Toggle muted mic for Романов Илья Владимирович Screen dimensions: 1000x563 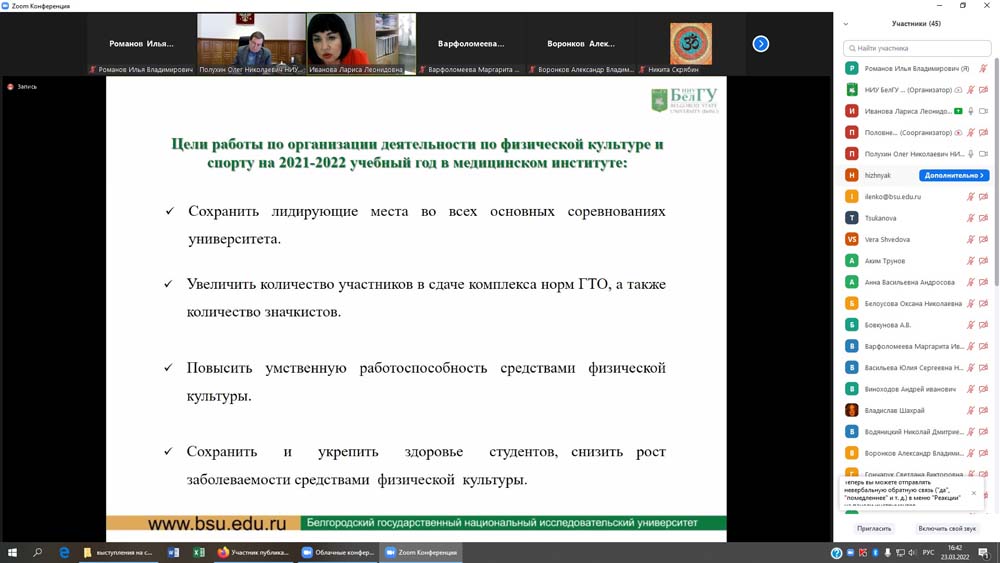(983, 69)
